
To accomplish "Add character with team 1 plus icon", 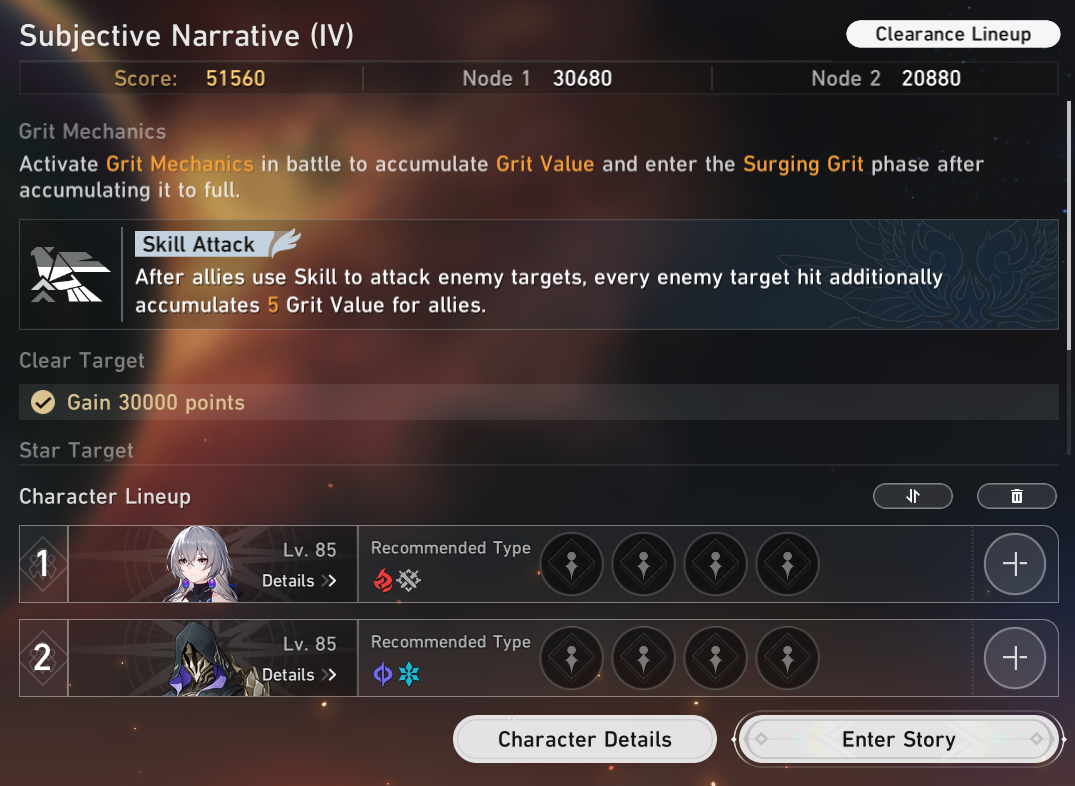I will point(1015,564).
